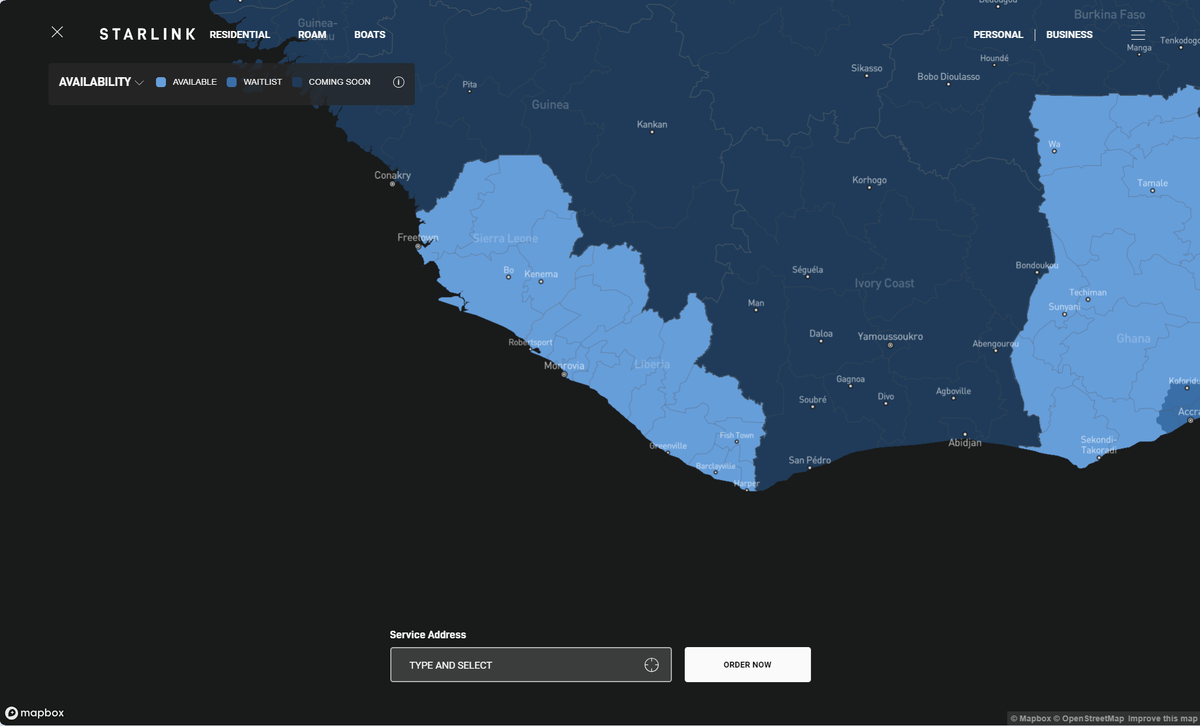Click the Sikasso city label

coord(867,69)
